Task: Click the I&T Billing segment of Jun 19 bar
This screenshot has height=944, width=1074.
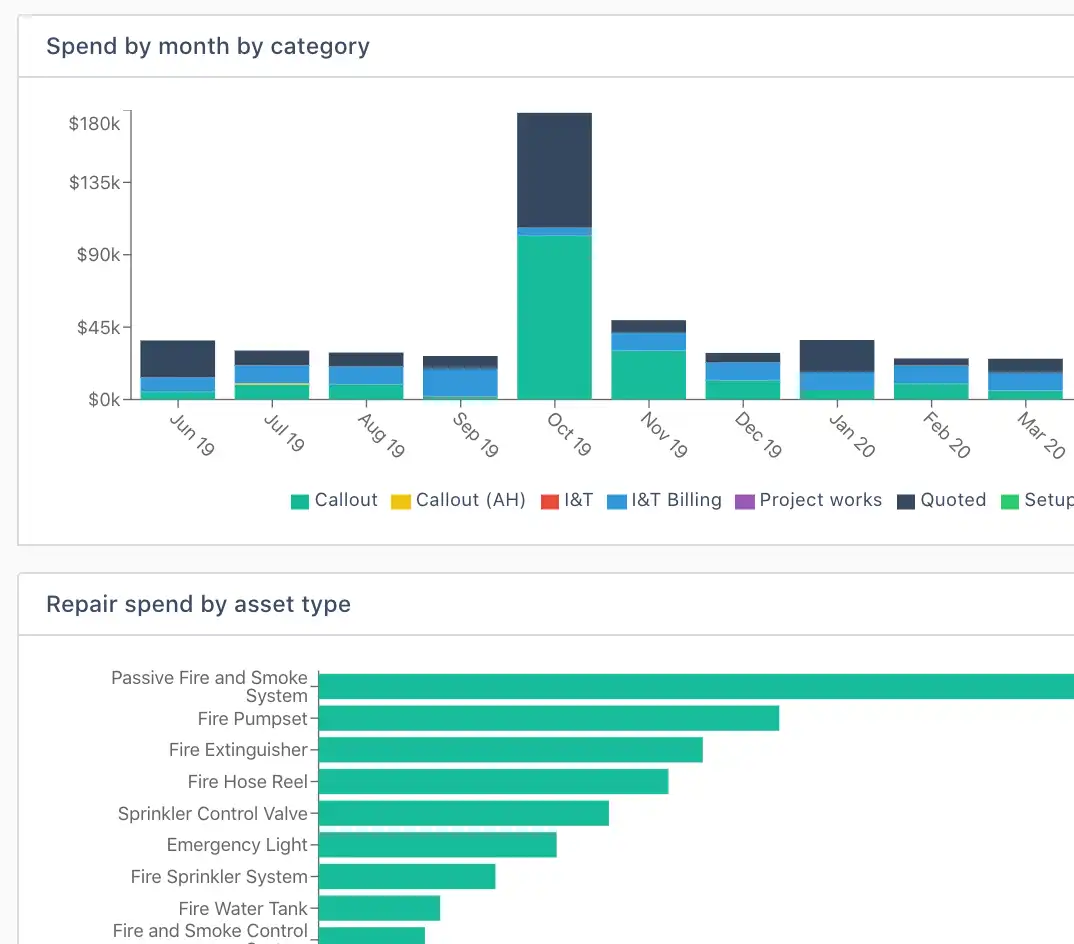Action: tap(177, 384)
